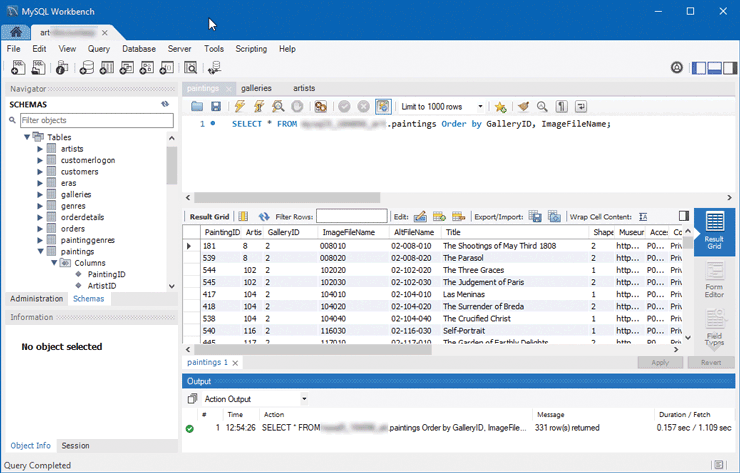
Task: Click the GalleryID column header
Action: pos(283,232)
